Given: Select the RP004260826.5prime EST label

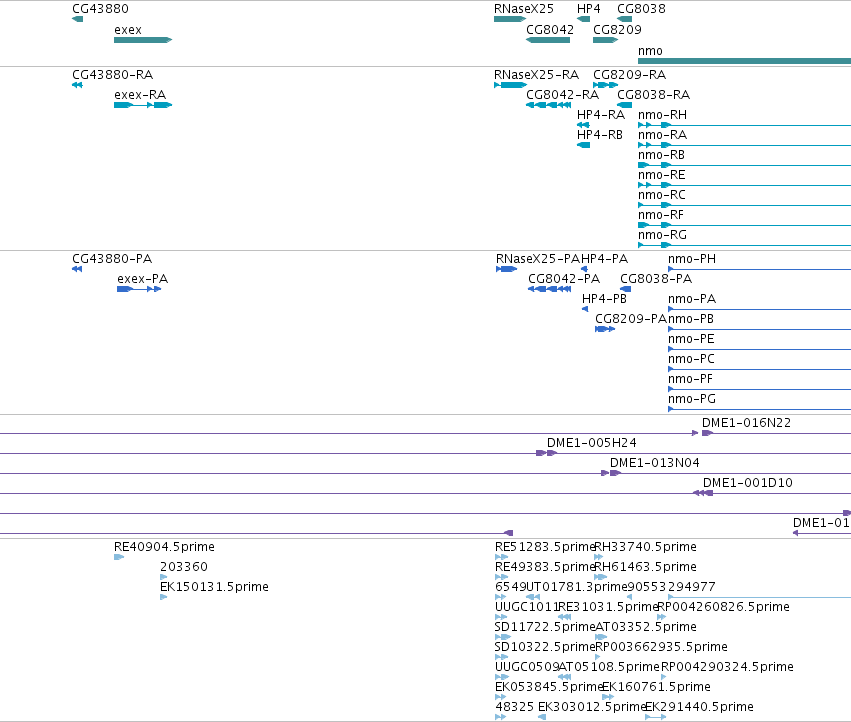Looking at the screenshot, I should [x=723, y=607].
